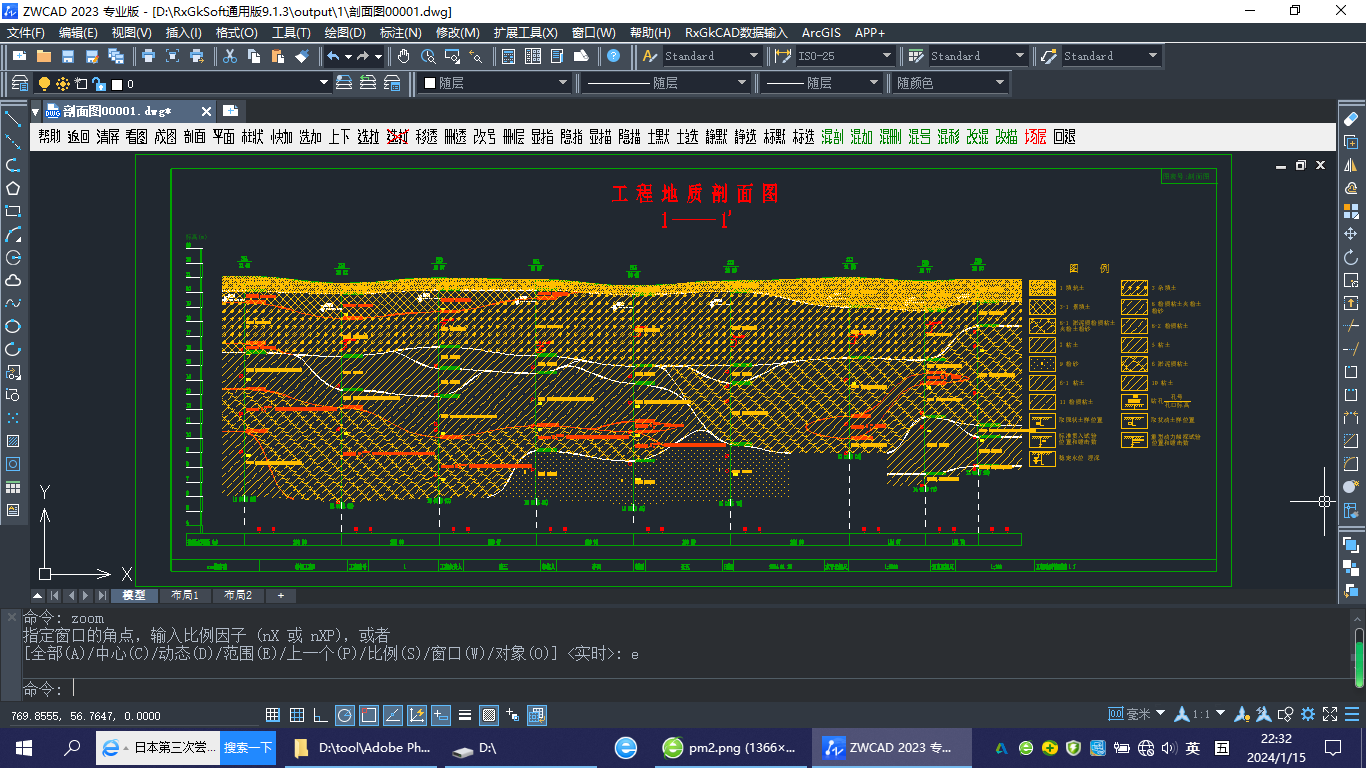Viewport: 1366px width, 768px height.
Task: Toggle layer 0 on/off lightbulb
Action: click(44, 83)
